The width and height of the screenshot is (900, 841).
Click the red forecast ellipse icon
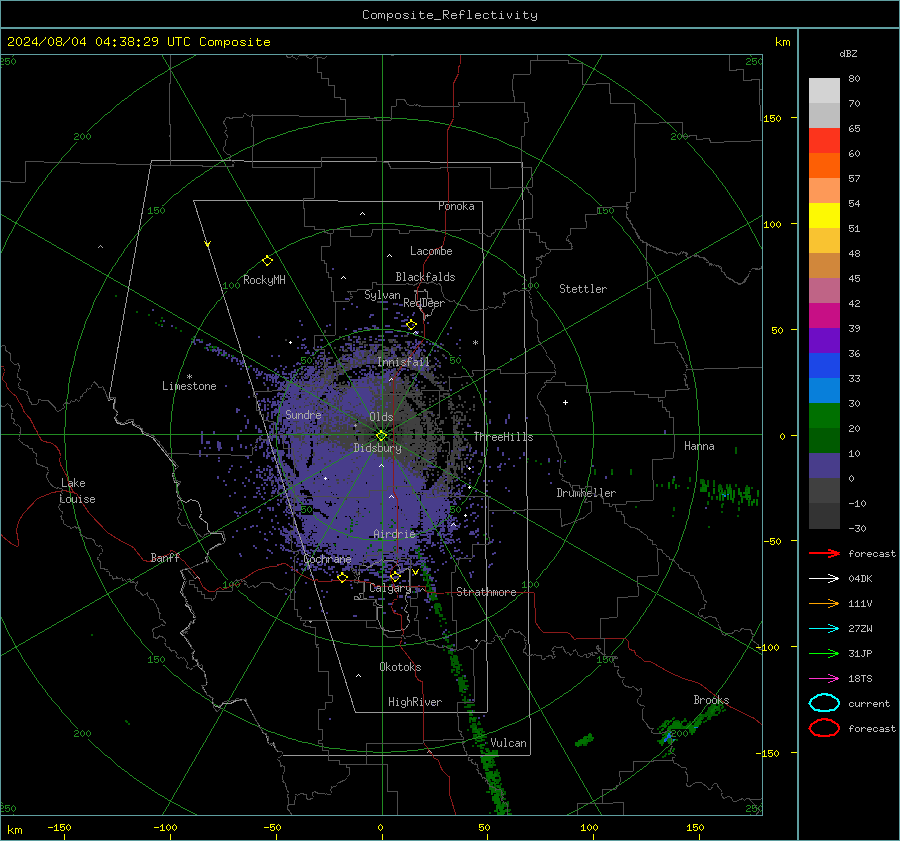click(824, 728)
